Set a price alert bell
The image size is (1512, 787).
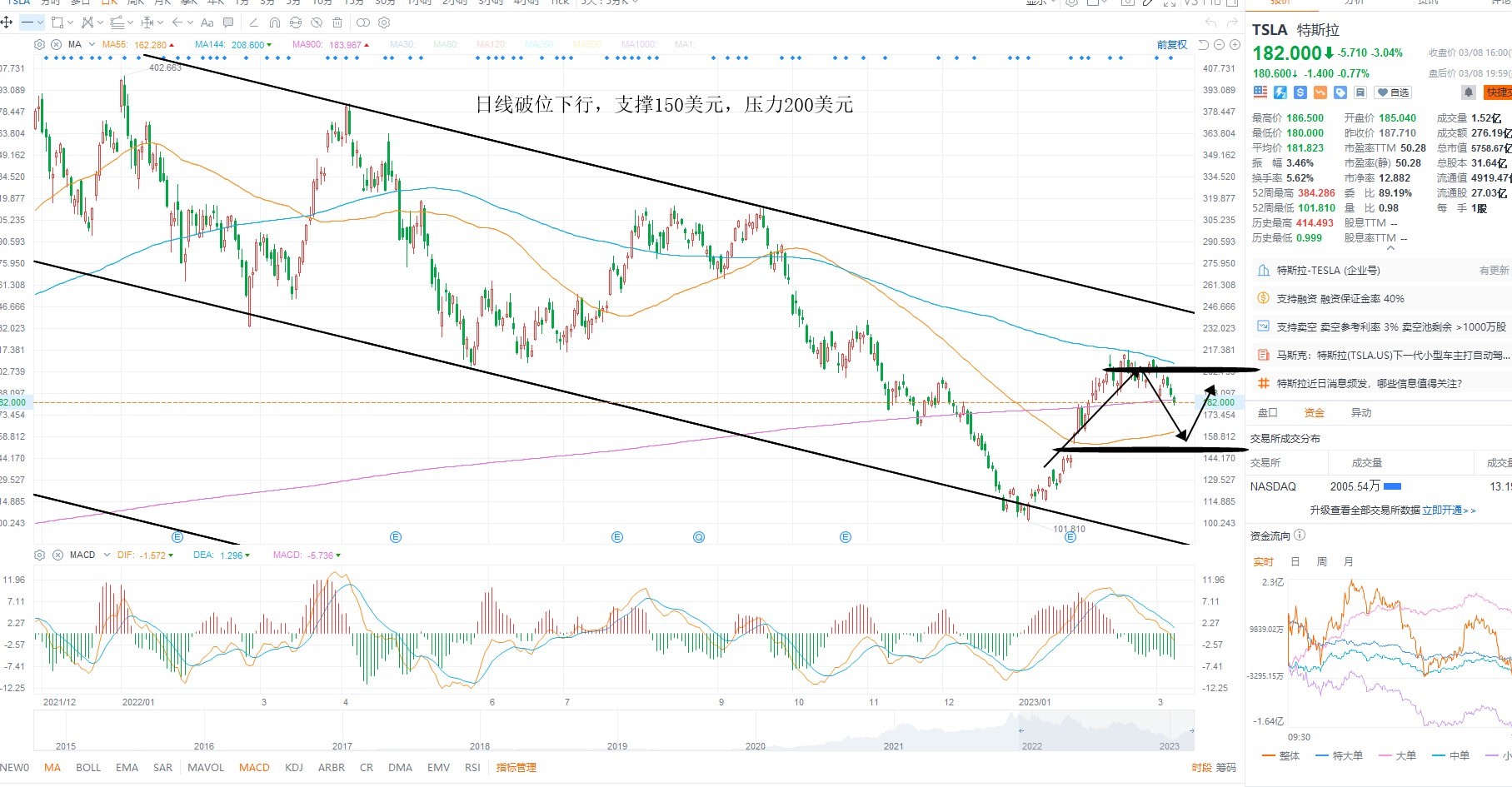tap(1469, 92)
